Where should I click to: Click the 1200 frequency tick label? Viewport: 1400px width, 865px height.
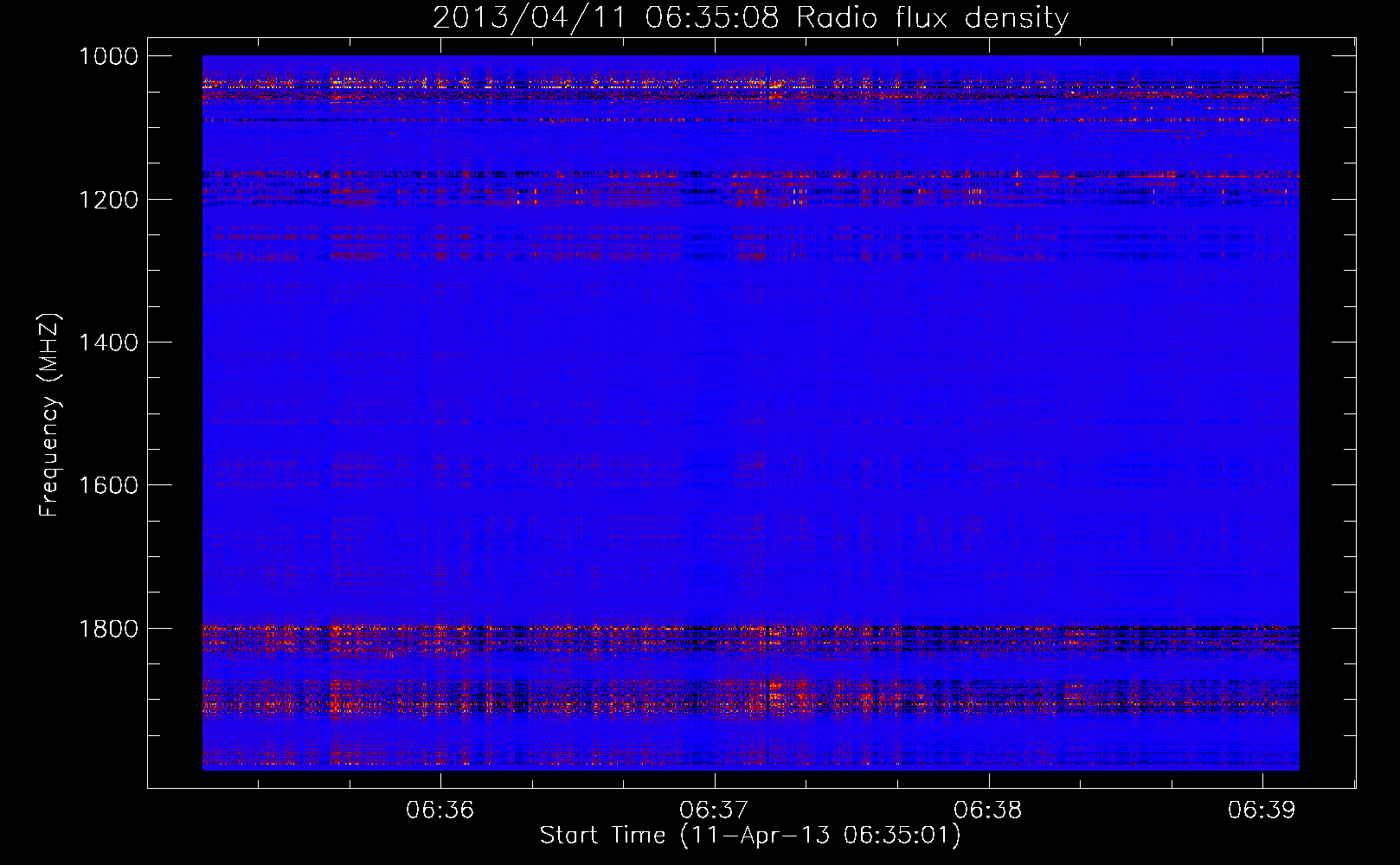(108, 200)
